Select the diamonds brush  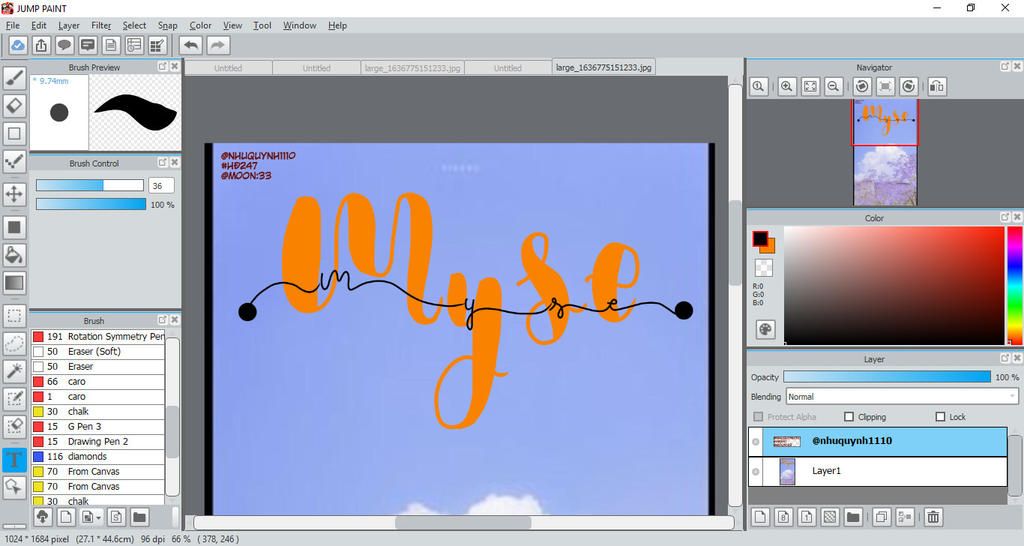click(x=98, y=457)
